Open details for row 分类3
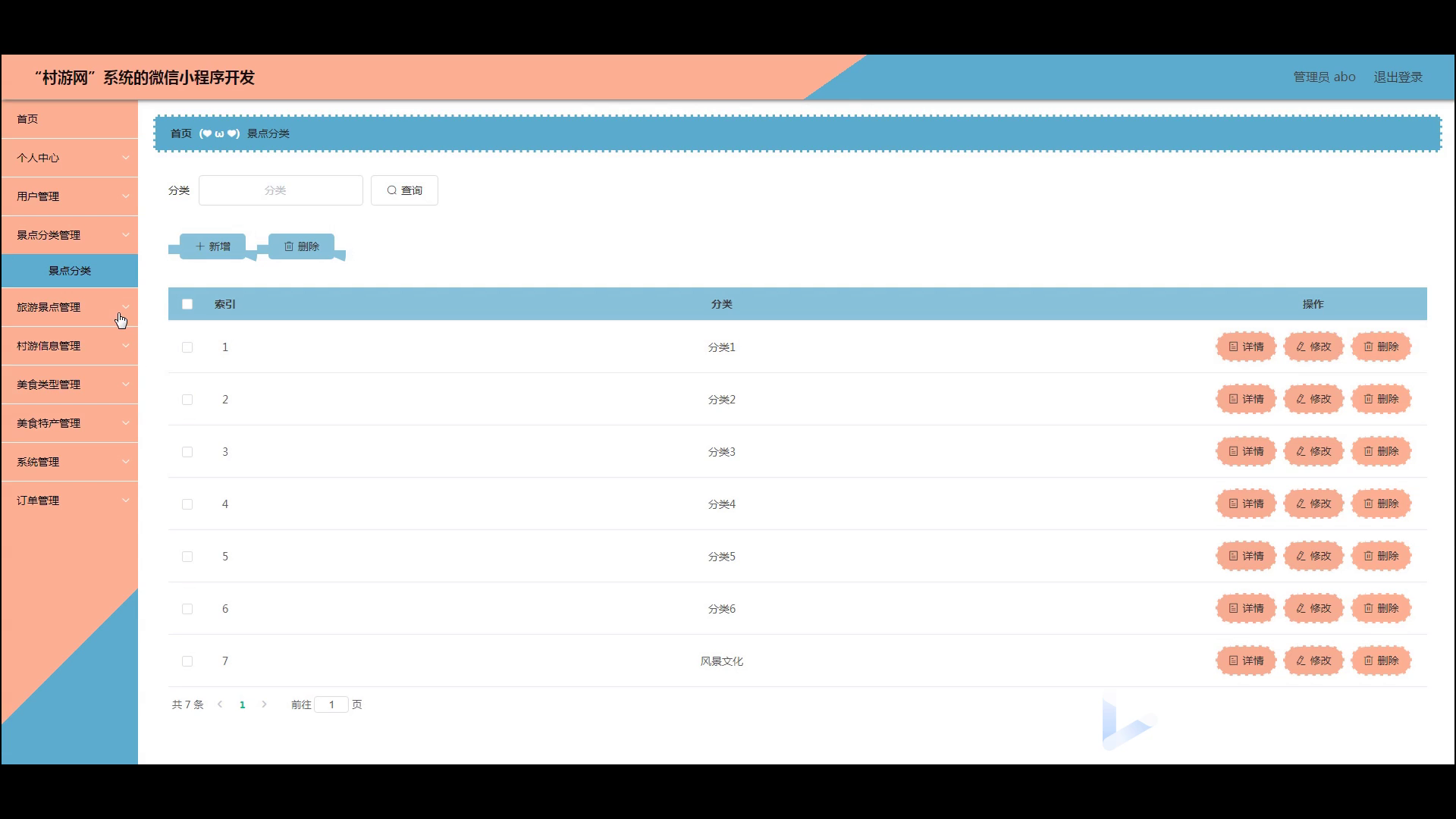The width and height of the screenshot is (1456, 819). point(1246,451)
